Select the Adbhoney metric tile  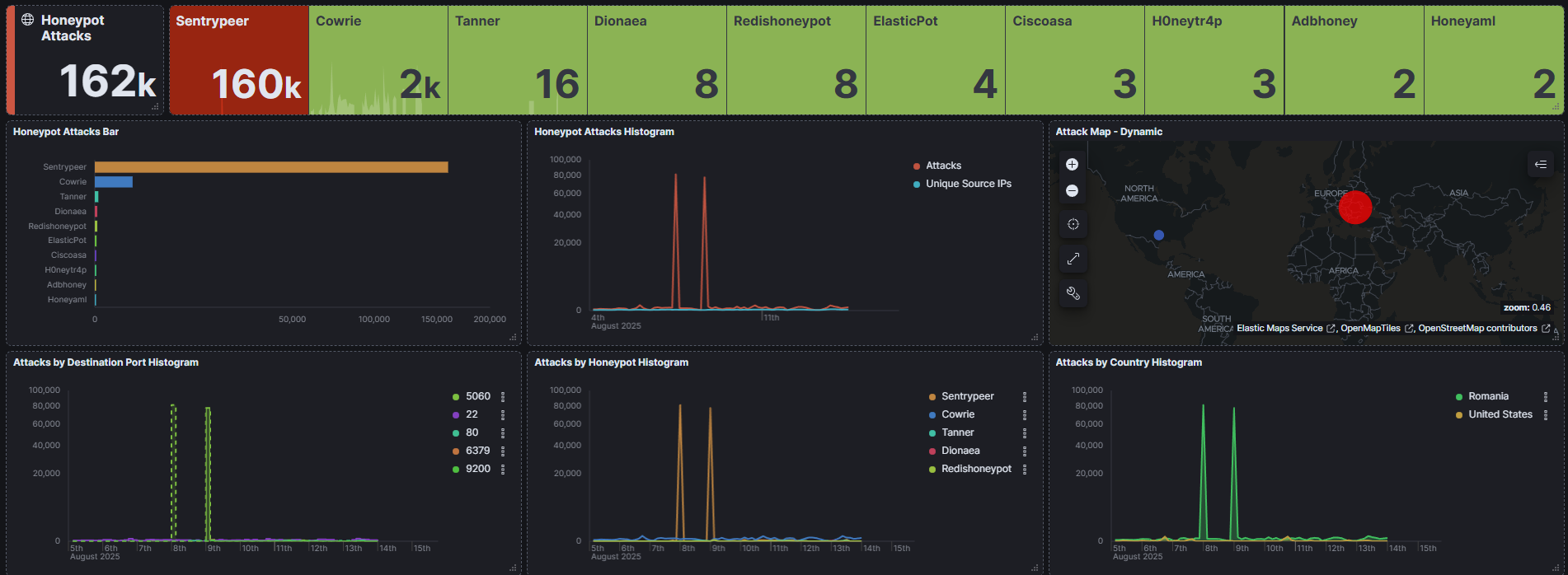1354,60
